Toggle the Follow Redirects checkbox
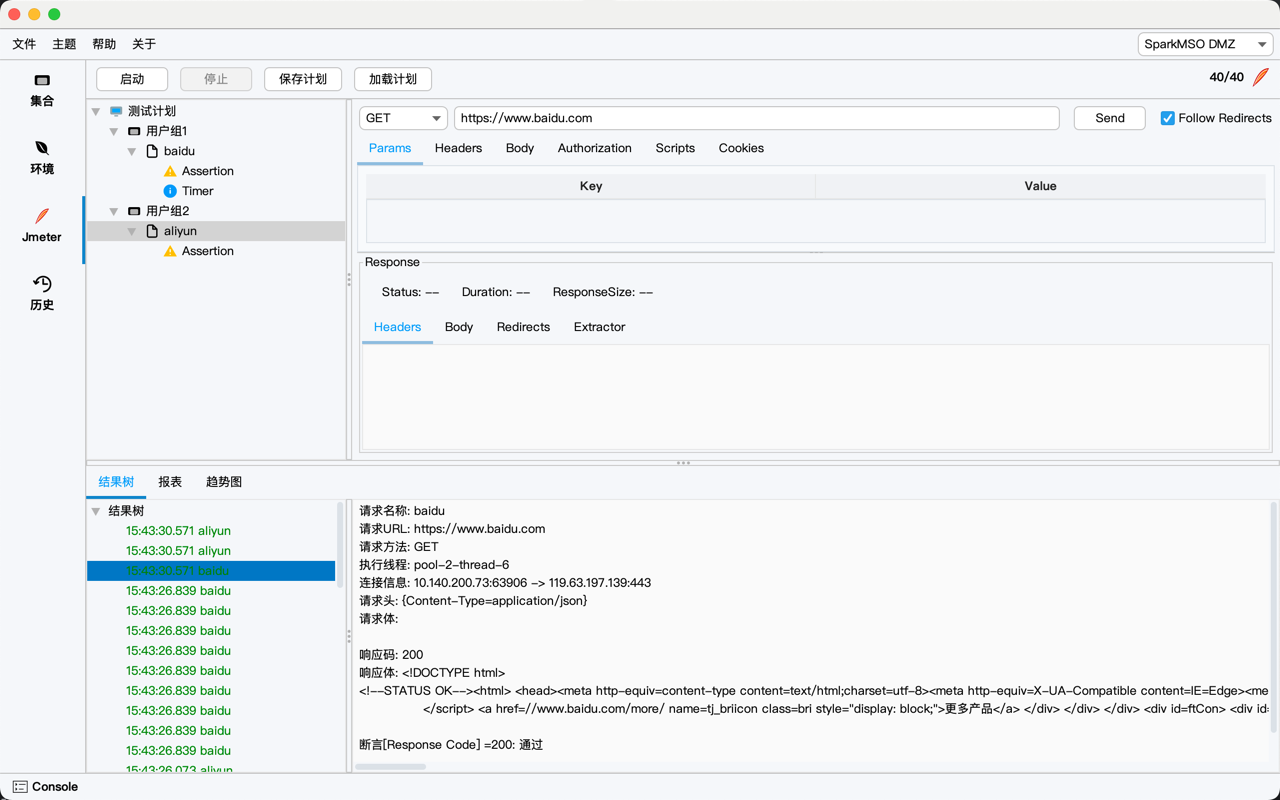This screenshot has width=1280, height=800. (x=1167, y=118)
